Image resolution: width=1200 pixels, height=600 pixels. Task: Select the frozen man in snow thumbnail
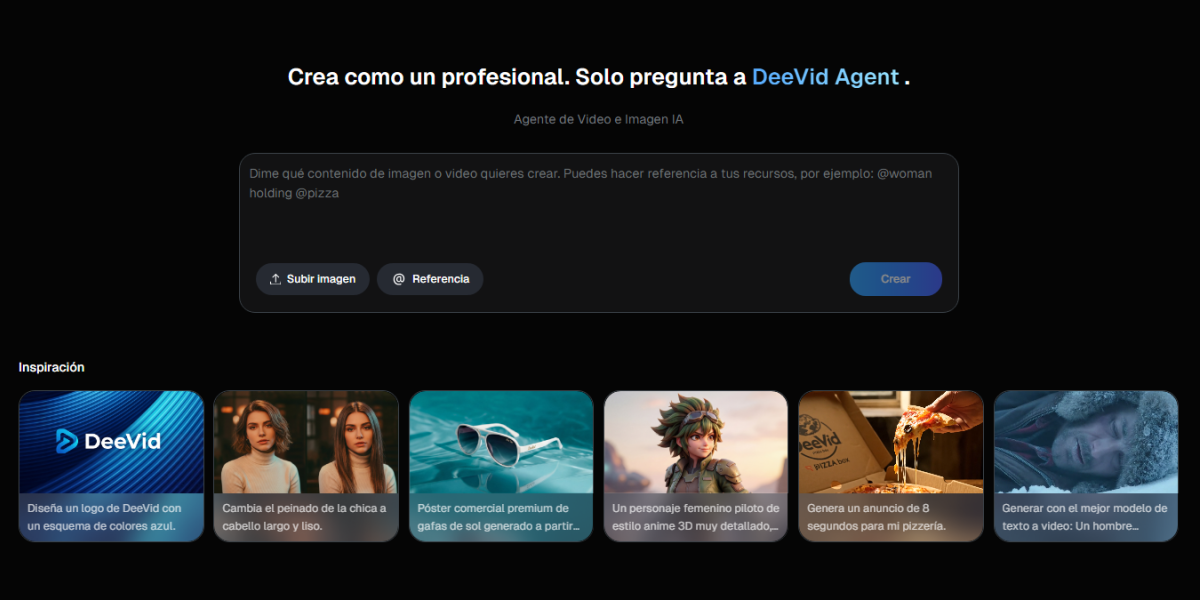1086,442
